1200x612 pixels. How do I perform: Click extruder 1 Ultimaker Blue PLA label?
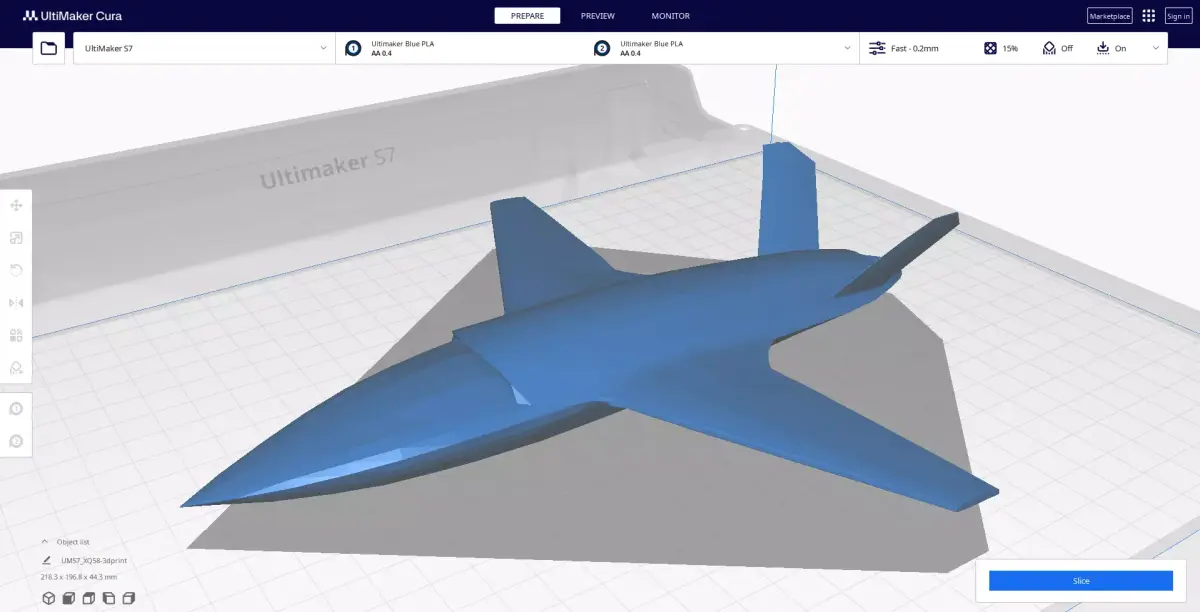[x=402, y=44]
